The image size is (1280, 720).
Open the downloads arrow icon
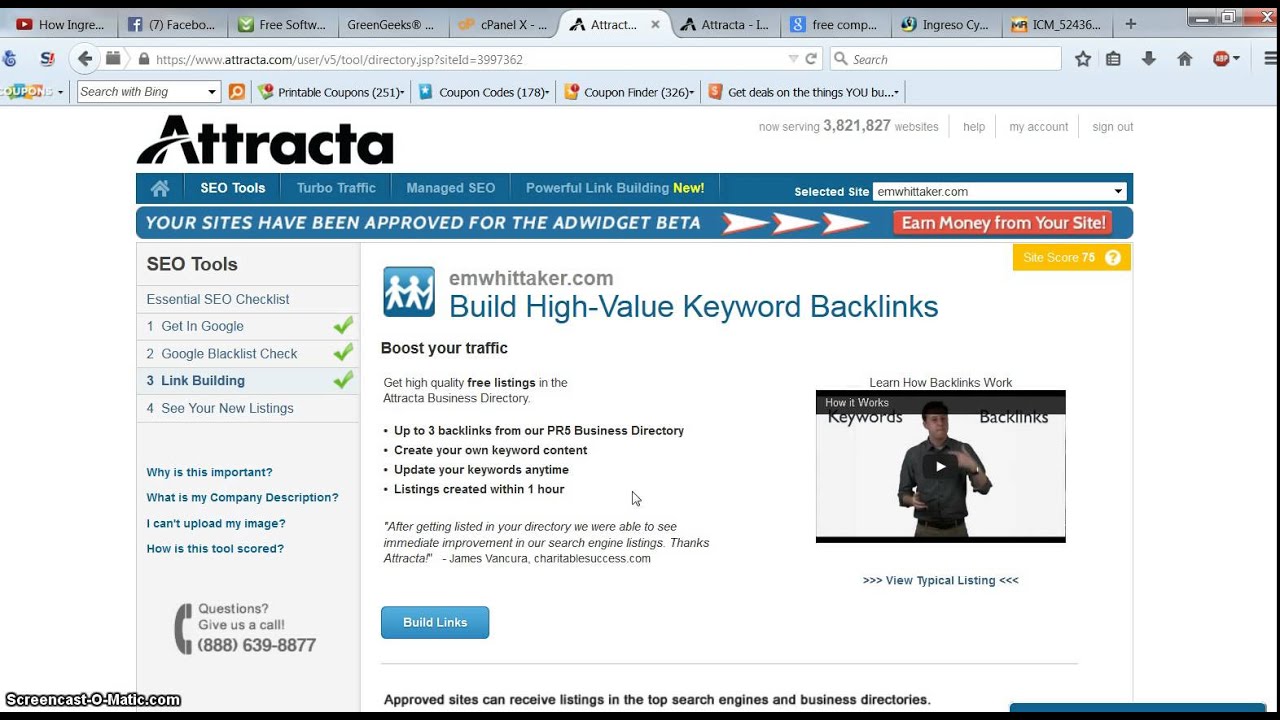[1149, 59]
